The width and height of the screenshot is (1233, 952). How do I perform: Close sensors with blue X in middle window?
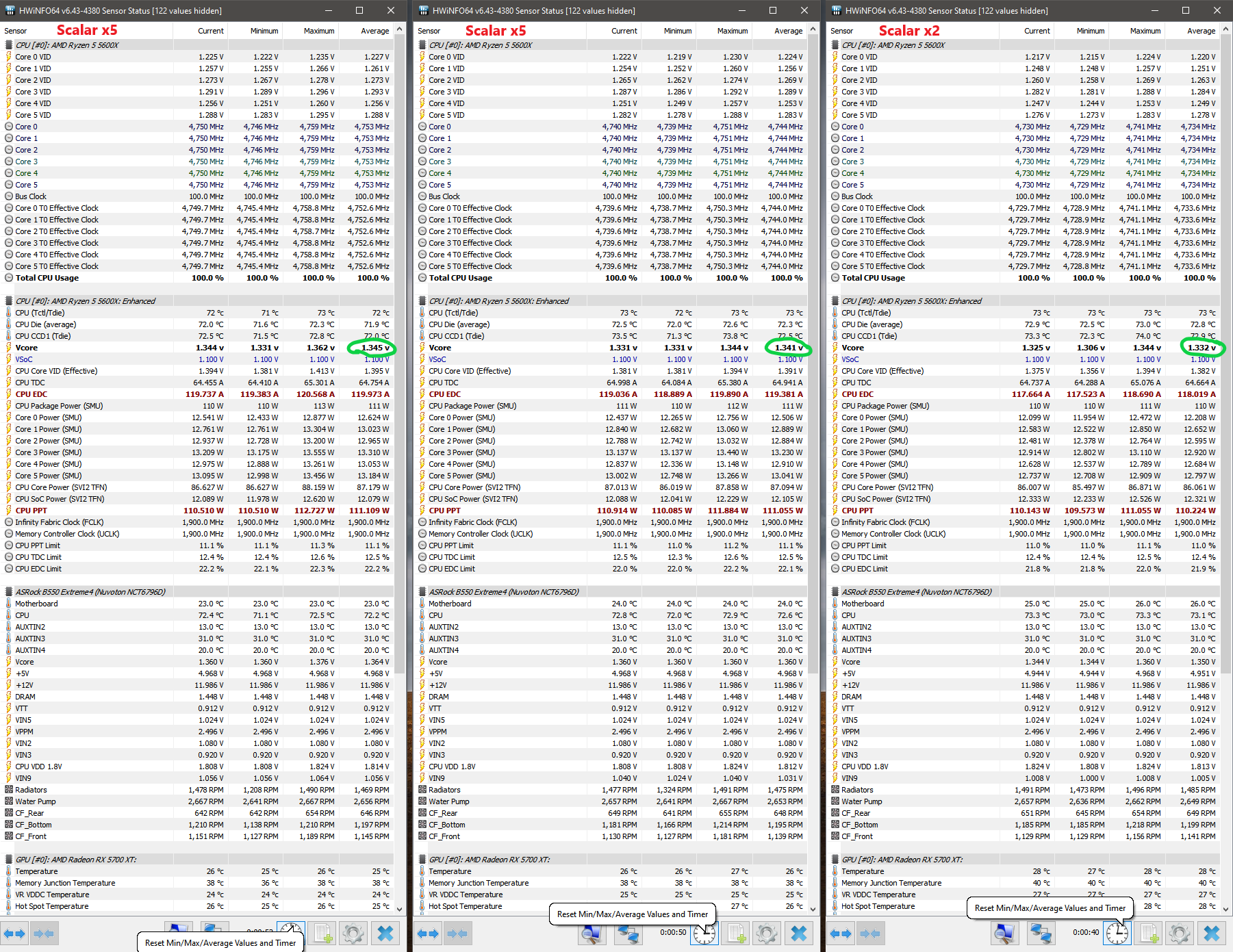tap(799, 934)
